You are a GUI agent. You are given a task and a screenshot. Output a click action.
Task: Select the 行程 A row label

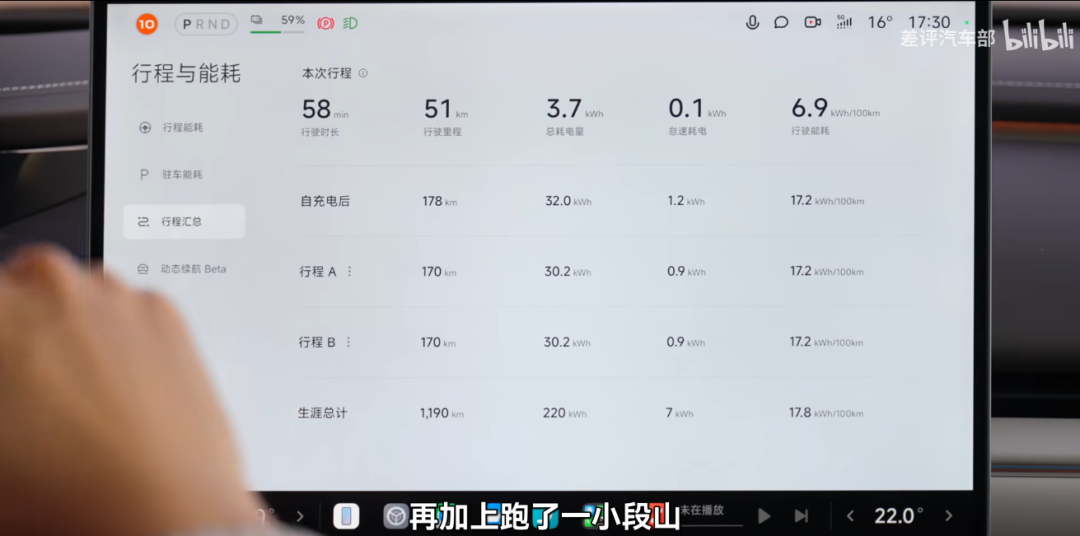[x=318, y=271]
